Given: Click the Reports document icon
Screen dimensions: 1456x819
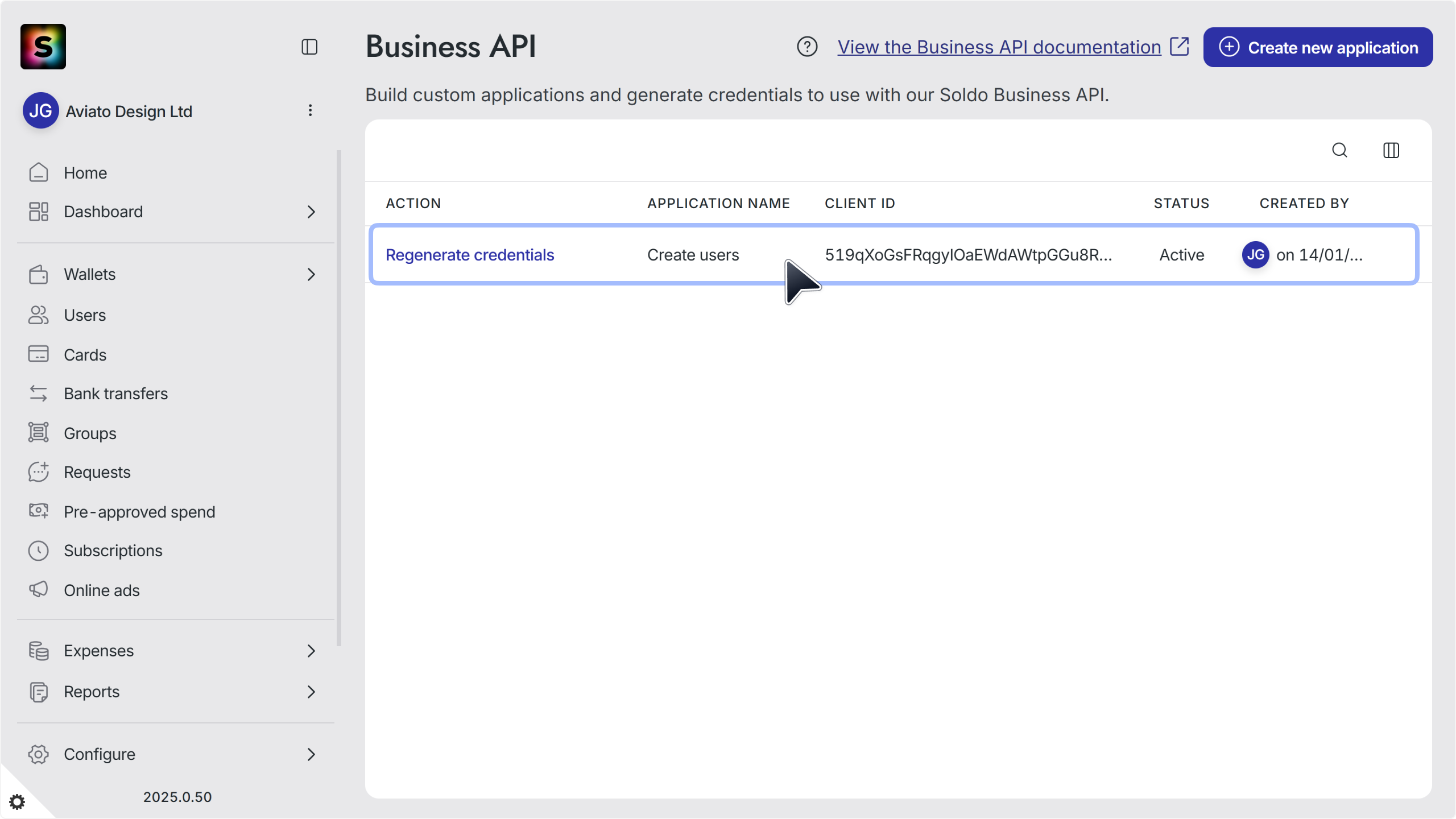Looking at the screenshot, I should [38, 692].
